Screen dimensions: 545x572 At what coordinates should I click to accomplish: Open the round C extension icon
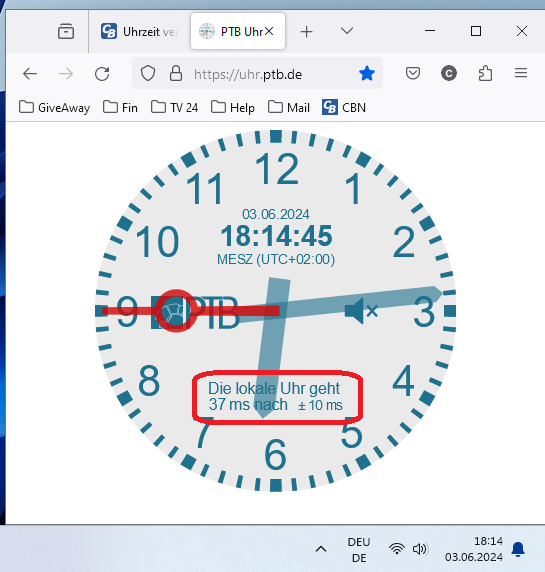[449, 73]
